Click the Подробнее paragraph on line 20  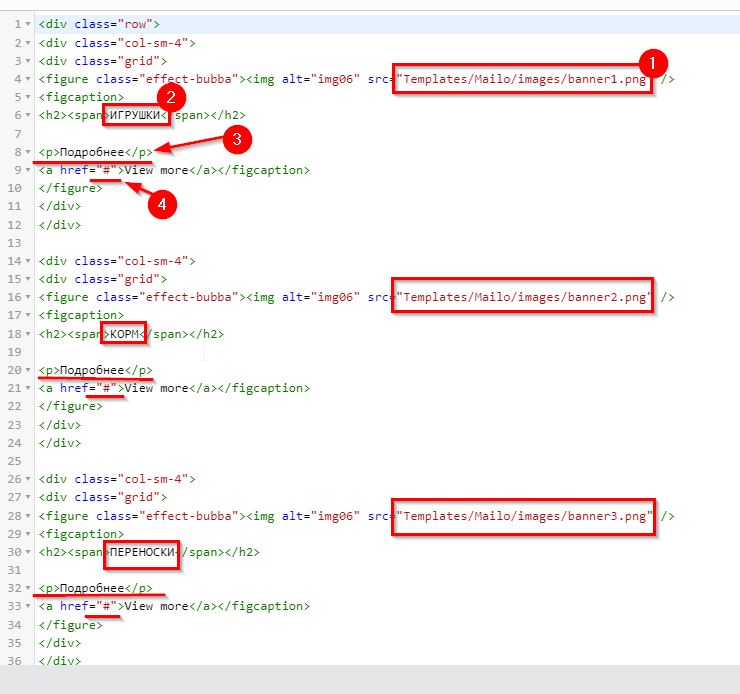click(92, 370)
